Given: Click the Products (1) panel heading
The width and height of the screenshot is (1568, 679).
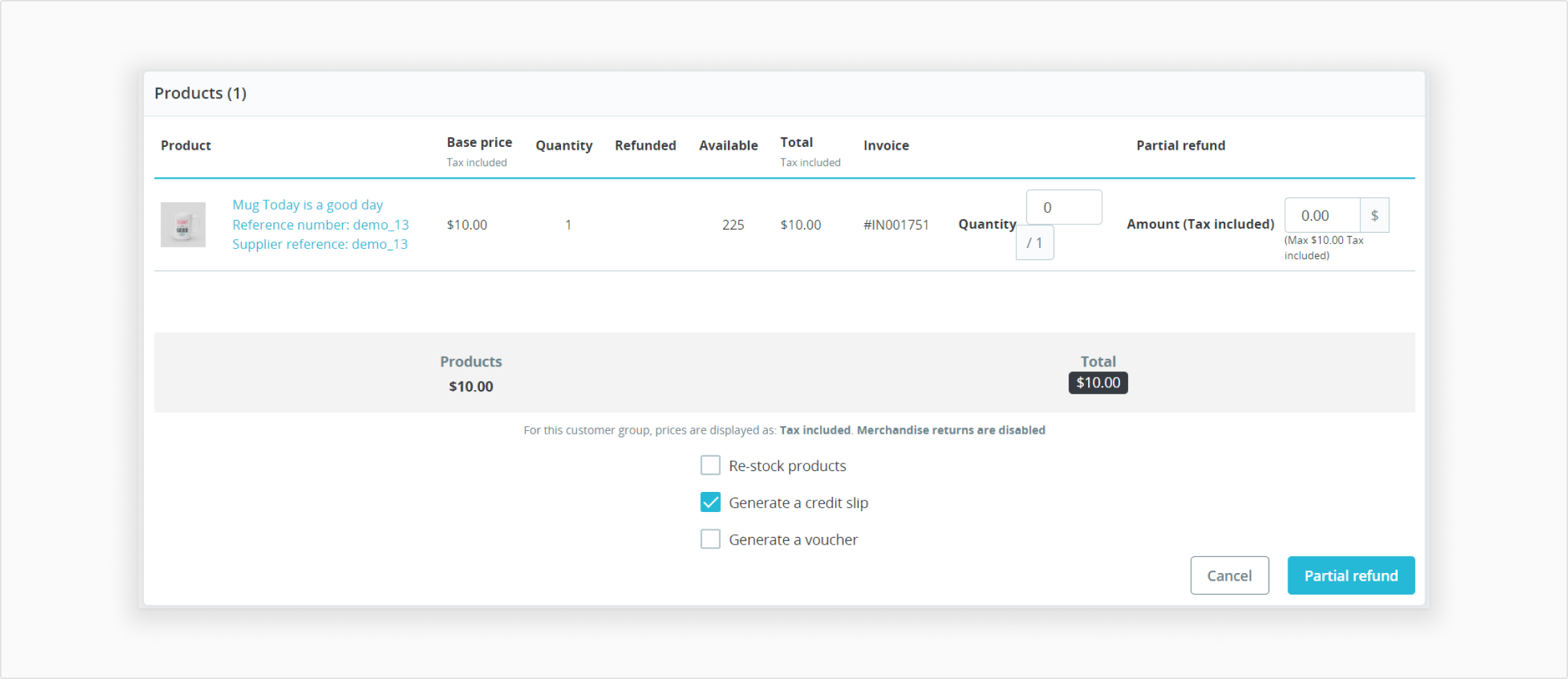Looking at the screenshot, I should (200, 93).
